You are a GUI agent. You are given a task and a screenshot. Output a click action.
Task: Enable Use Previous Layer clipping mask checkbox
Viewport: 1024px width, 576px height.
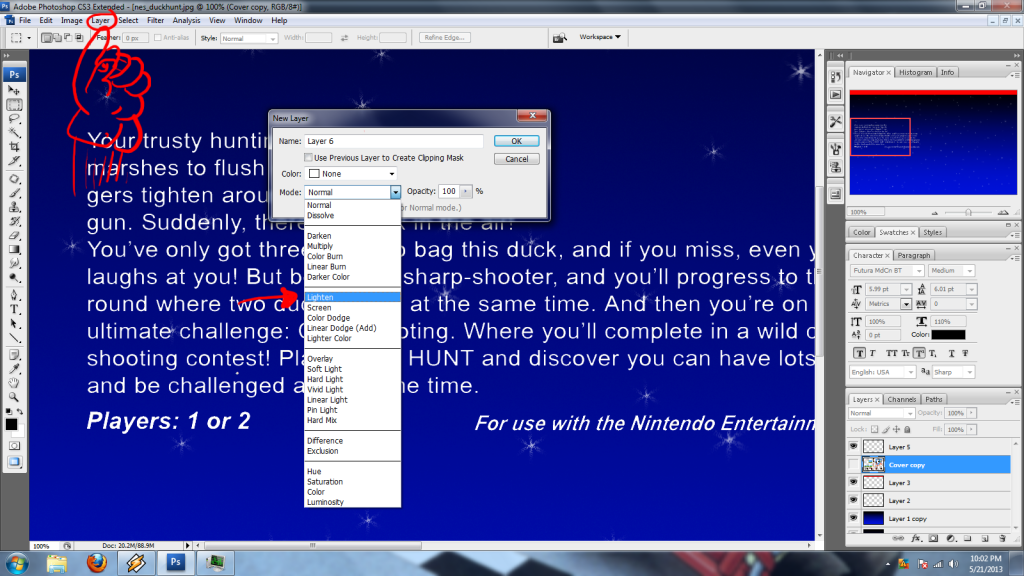(308, 158)
